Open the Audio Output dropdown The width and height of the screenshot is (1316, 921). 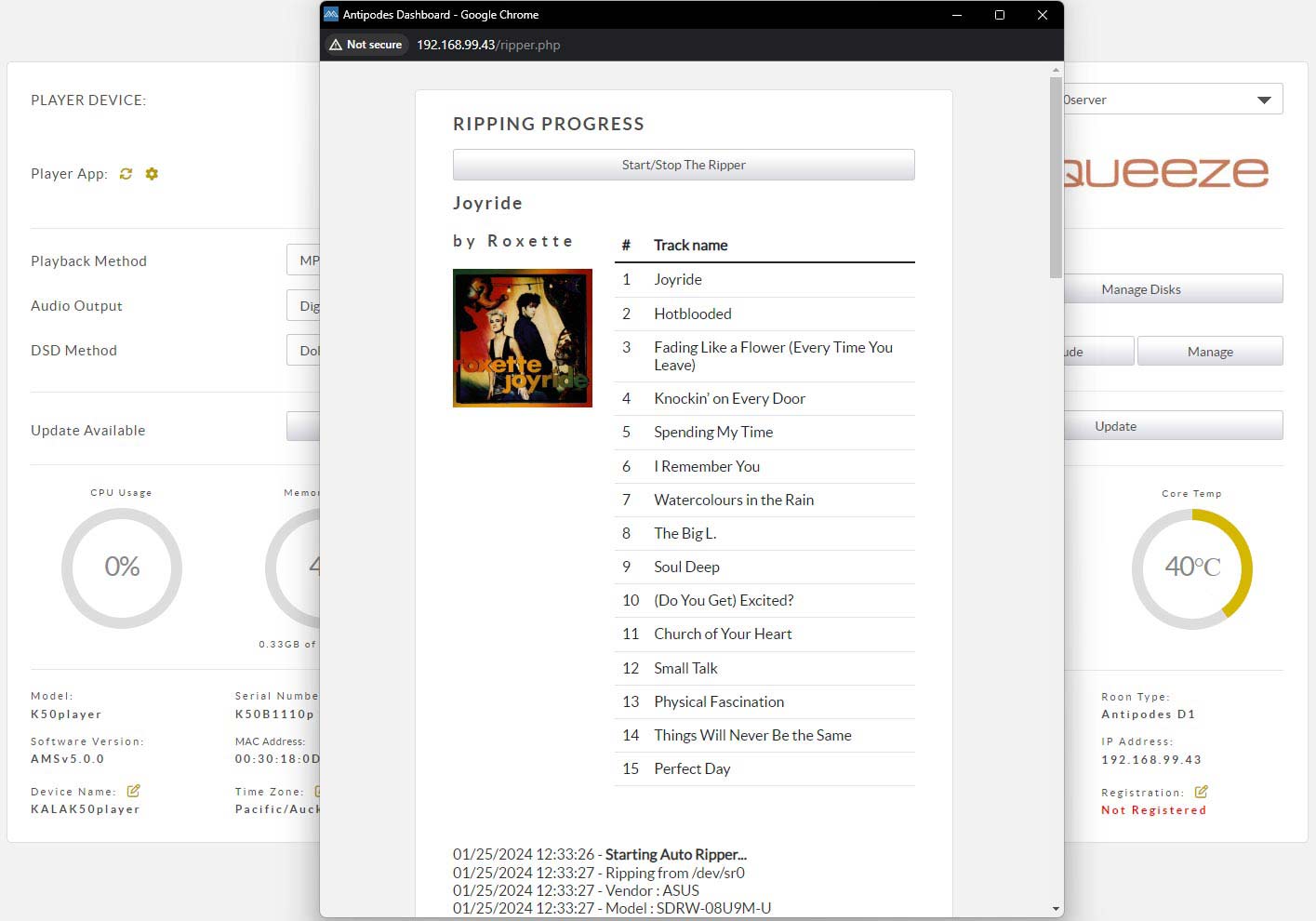pos(303,305)
